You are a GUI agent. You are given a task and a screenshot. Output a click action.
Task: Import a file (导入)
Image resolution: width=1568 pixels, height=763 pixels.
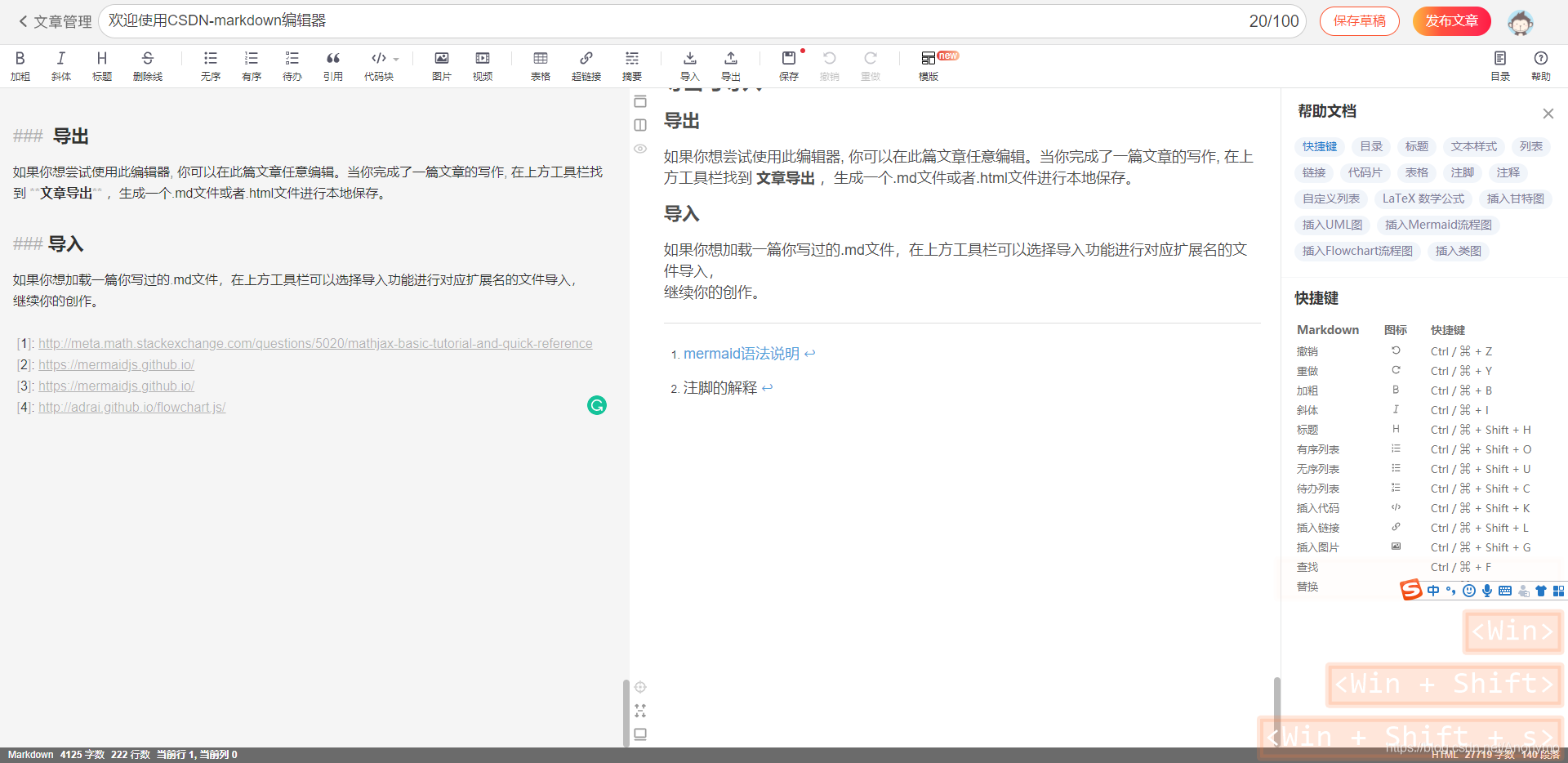click(690, 65)
